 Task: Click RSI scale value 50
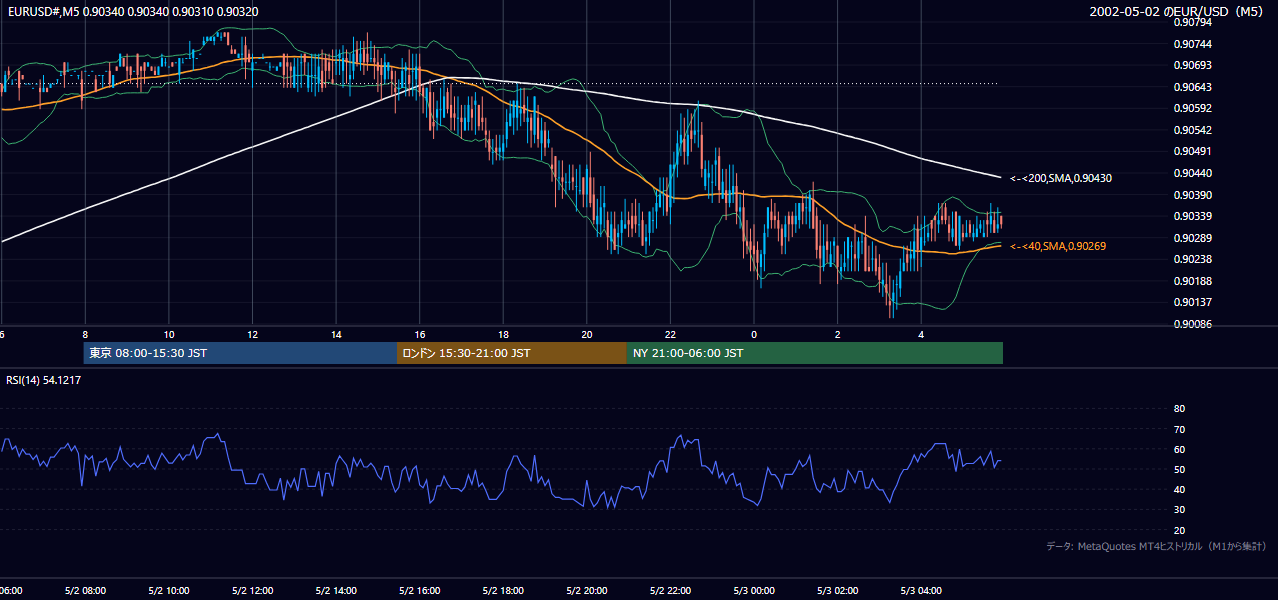click(1179, 469)
